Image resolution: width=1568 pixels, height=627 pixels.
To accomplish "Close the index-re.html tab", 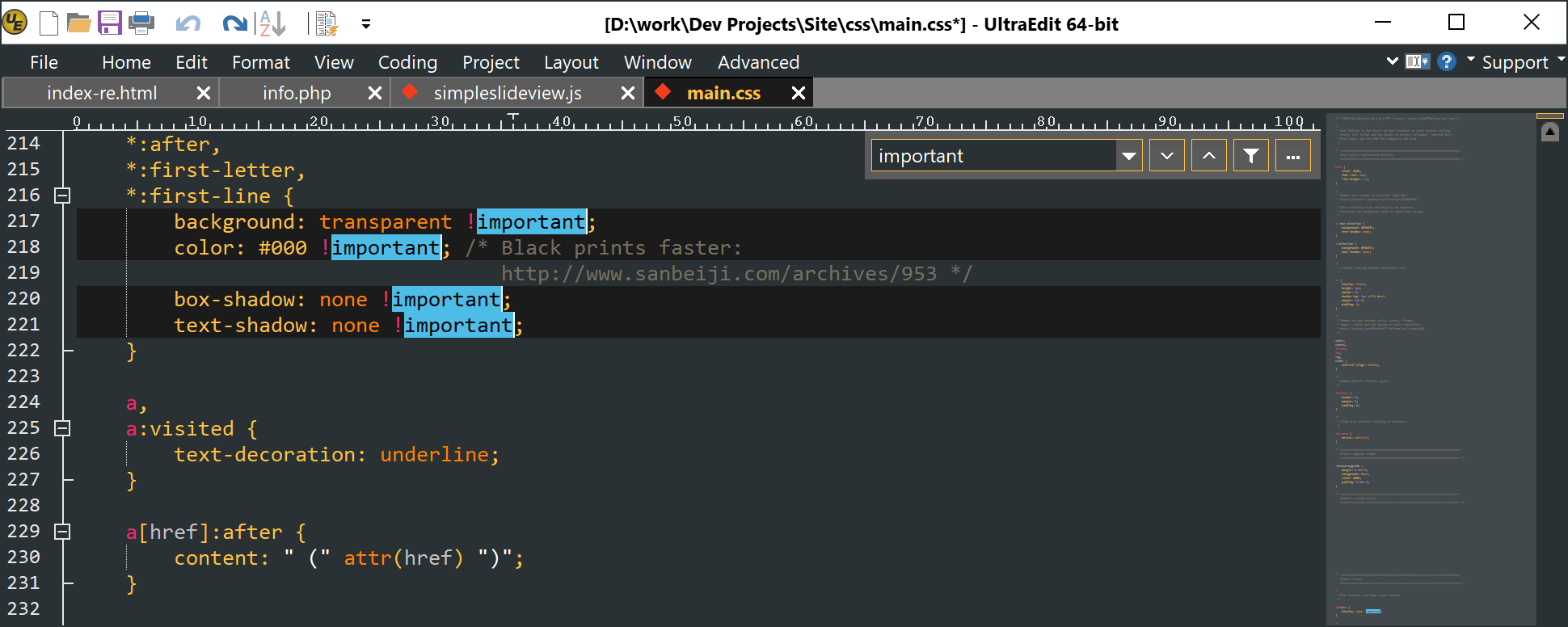I will [x=204, y=93].
